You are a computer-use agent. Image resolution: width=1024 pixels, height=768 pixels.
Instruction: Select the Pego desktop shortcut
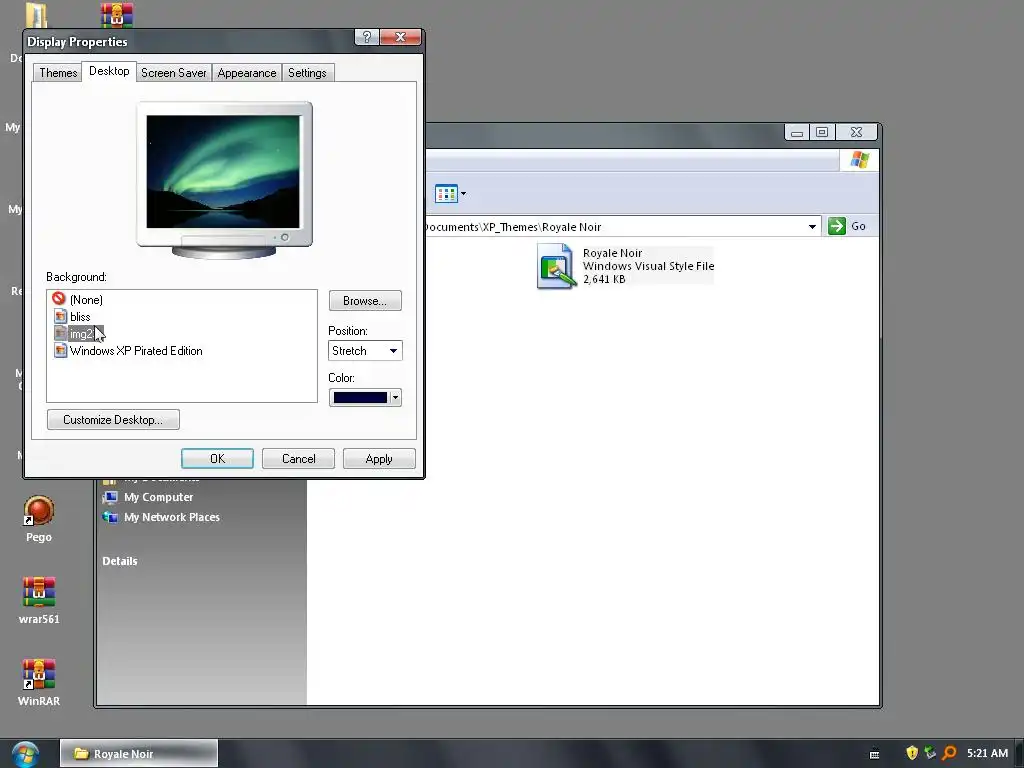39,519
